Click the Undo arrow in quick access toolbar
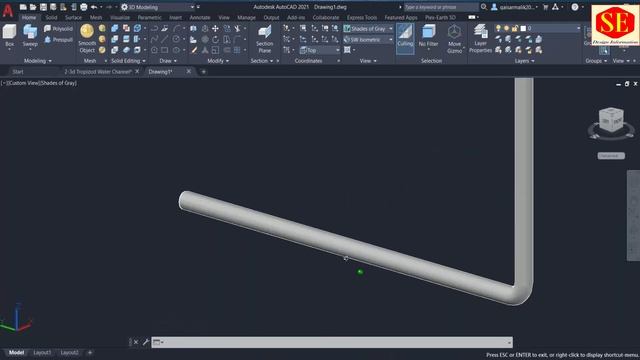 point(94,7)
